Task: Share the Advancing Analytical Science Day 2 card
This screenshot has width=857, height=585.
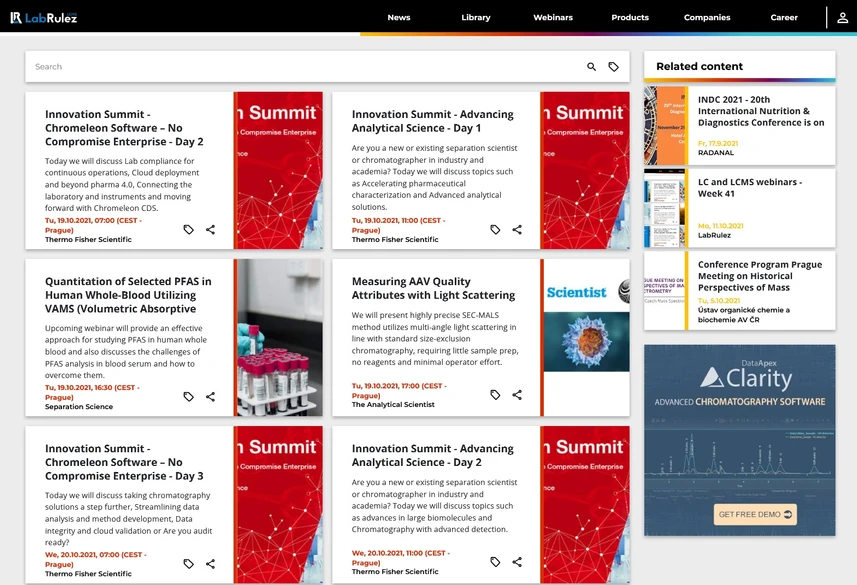Action: coord(517,561)
